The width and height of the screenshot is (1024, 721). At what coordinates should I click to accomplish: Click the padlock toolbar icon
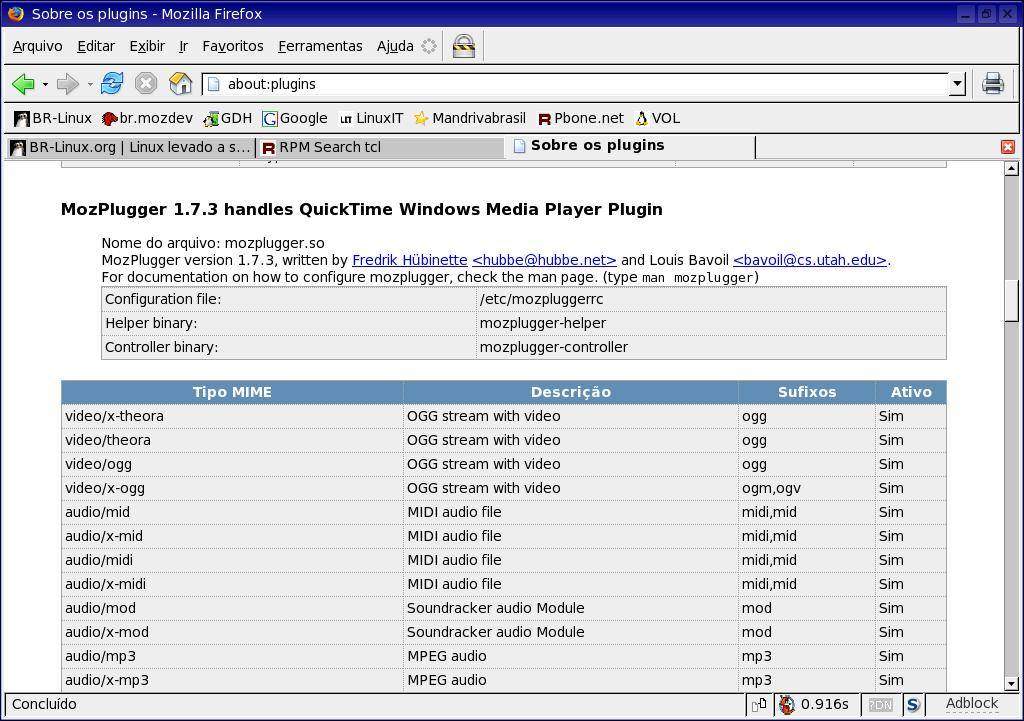click(x=464, y=46)
